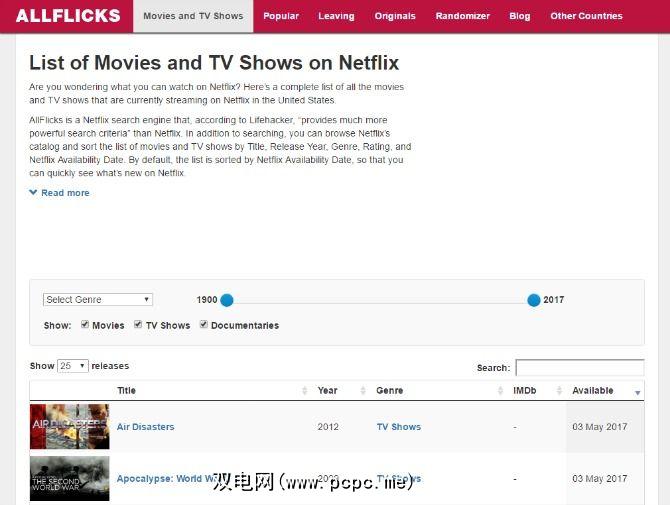Viewport: 670px width, 505px height.
Task: Click TV Shows genre link for Air Disasters
Action: tap(399, 427)
